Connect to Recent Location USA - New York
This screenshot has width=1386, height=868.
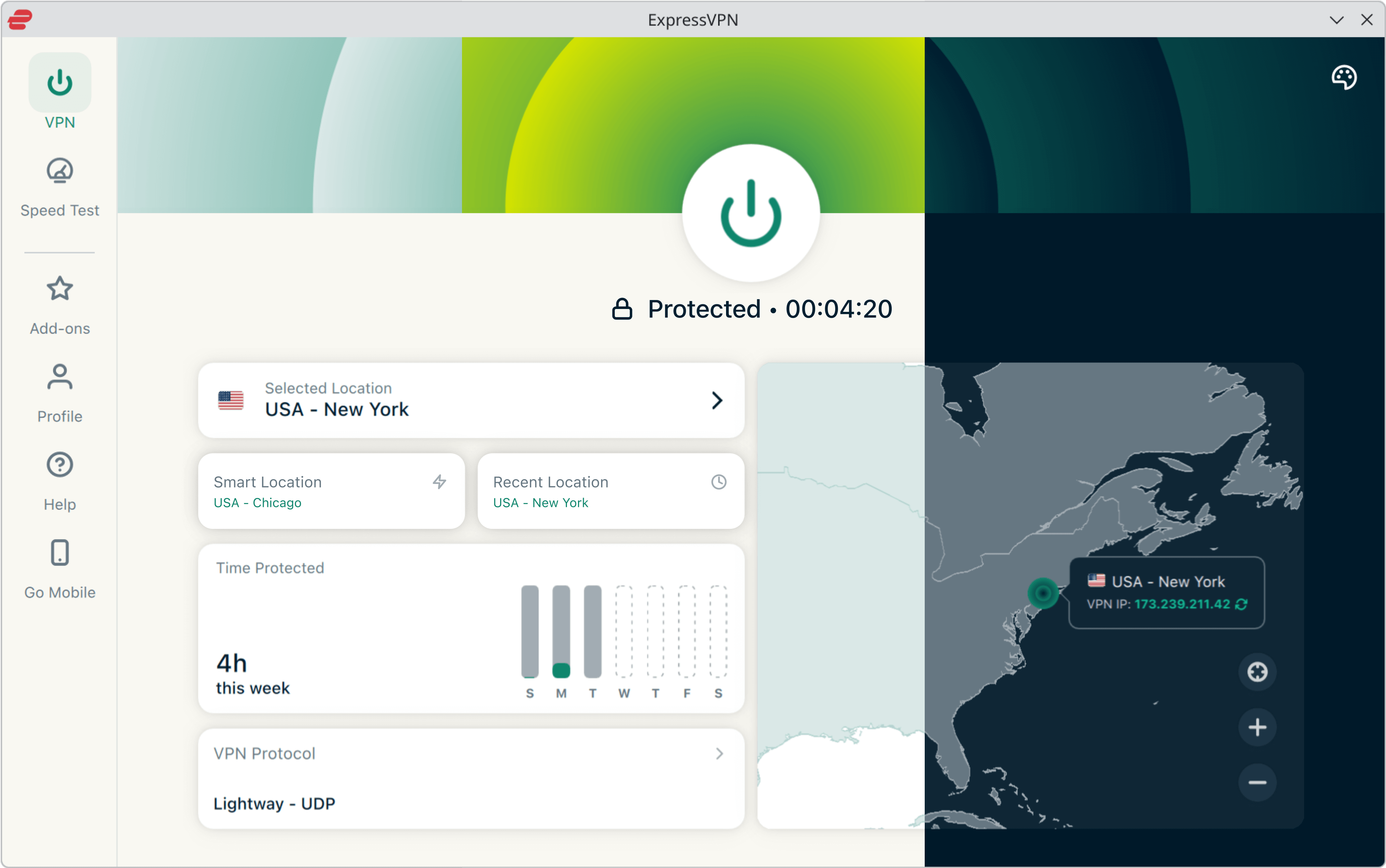coord(611,491)
